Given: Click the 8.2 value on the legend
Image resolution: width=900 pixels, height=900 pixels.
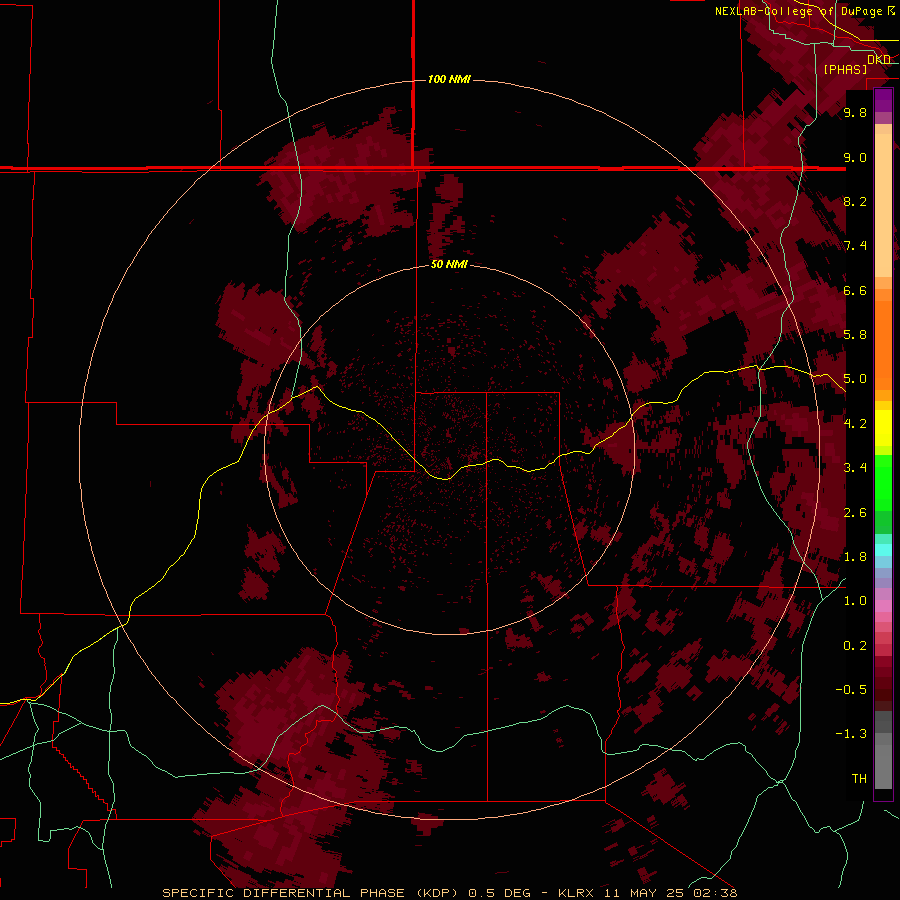Looking at the screenshot, I should pos(855,201).
